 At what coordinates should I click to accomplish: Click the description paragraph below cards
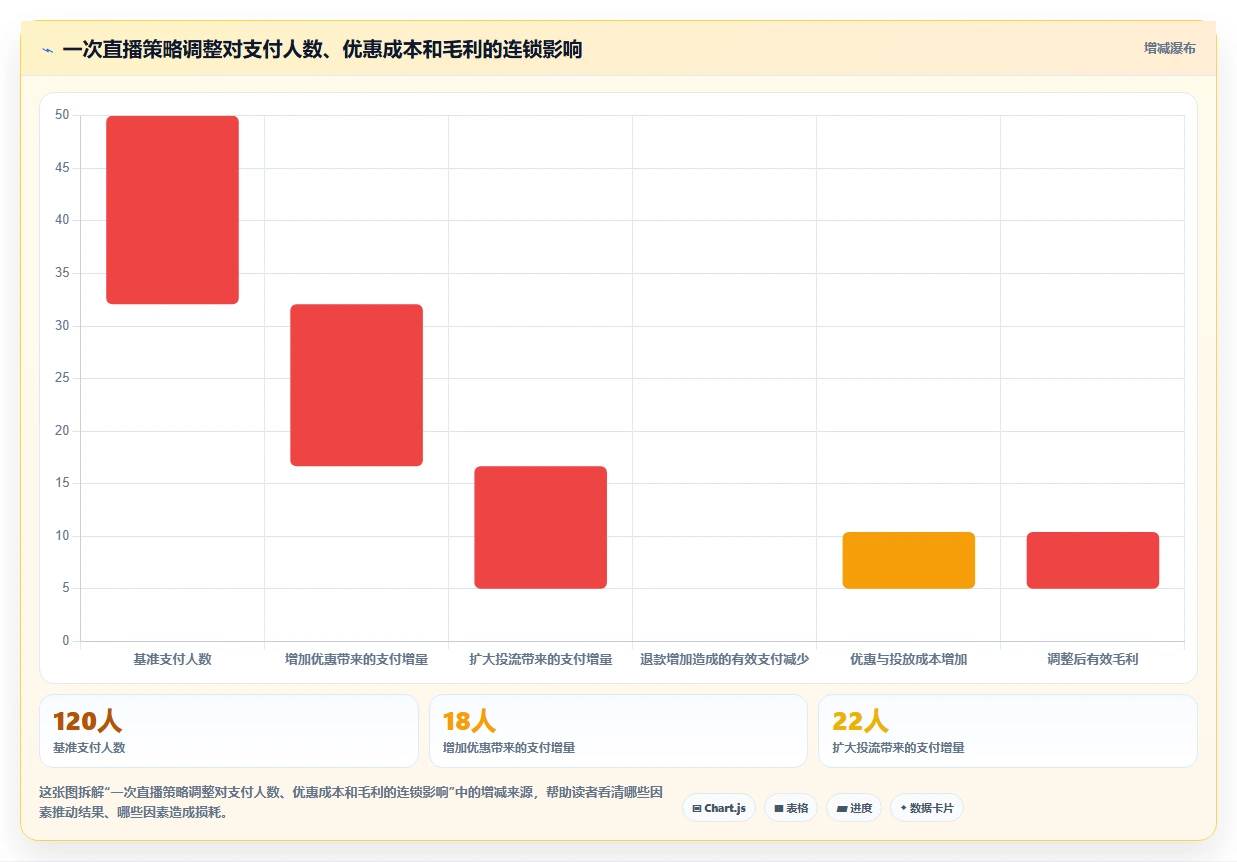[x=351, y=803]
